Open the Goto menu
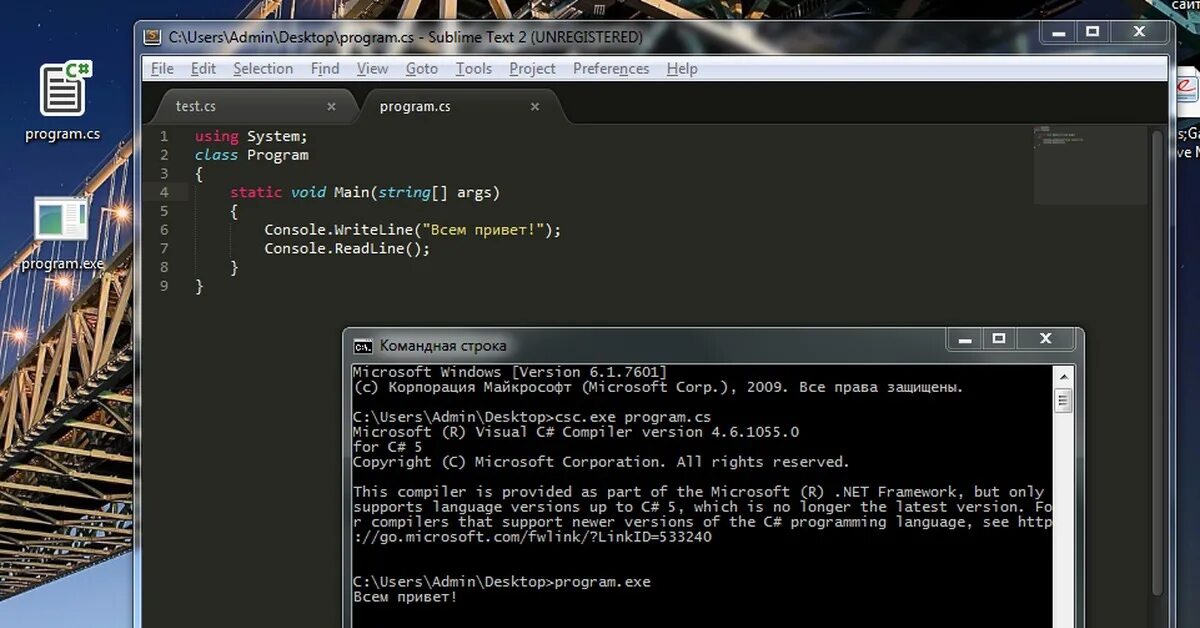The height and width of the screenshot is (628, 1200). 422,68
